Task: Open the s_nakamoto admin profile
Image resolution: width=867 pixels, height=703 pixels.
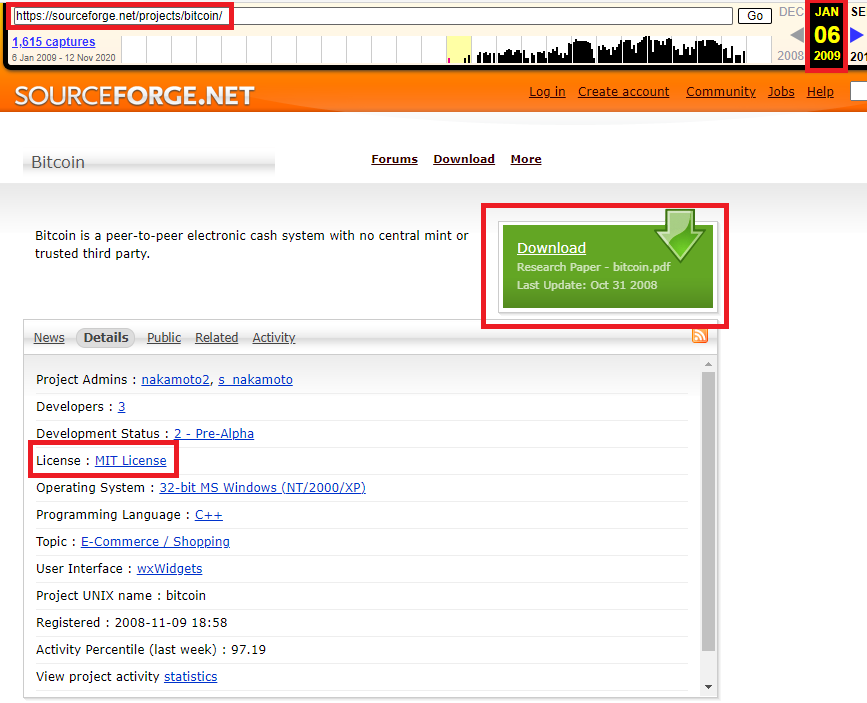Action: pos(255,380)
